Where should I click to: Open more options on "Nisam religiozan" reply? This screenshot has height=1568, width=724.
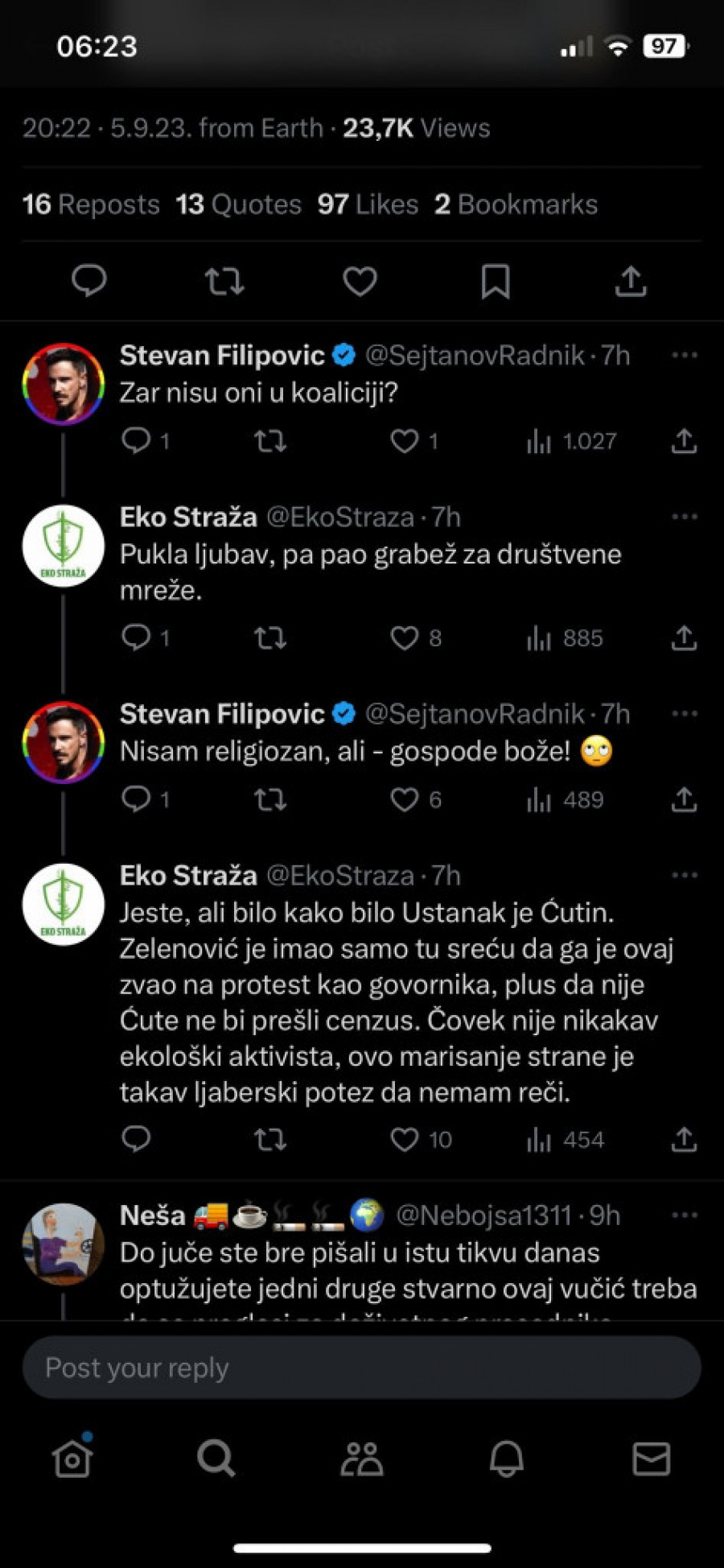[x=684, y=714]
